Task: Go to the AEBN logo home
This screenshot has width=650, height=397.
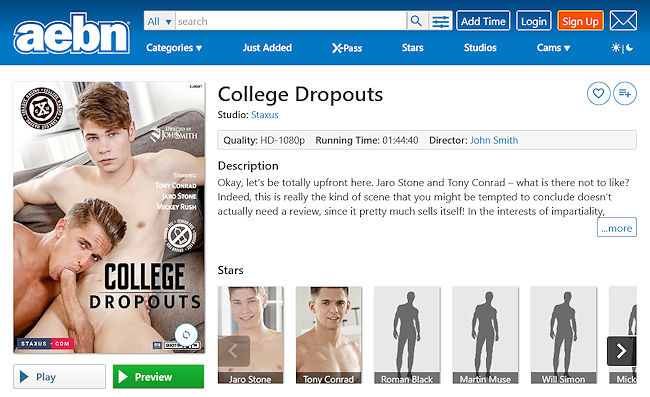Action: (x=72, y=33)
